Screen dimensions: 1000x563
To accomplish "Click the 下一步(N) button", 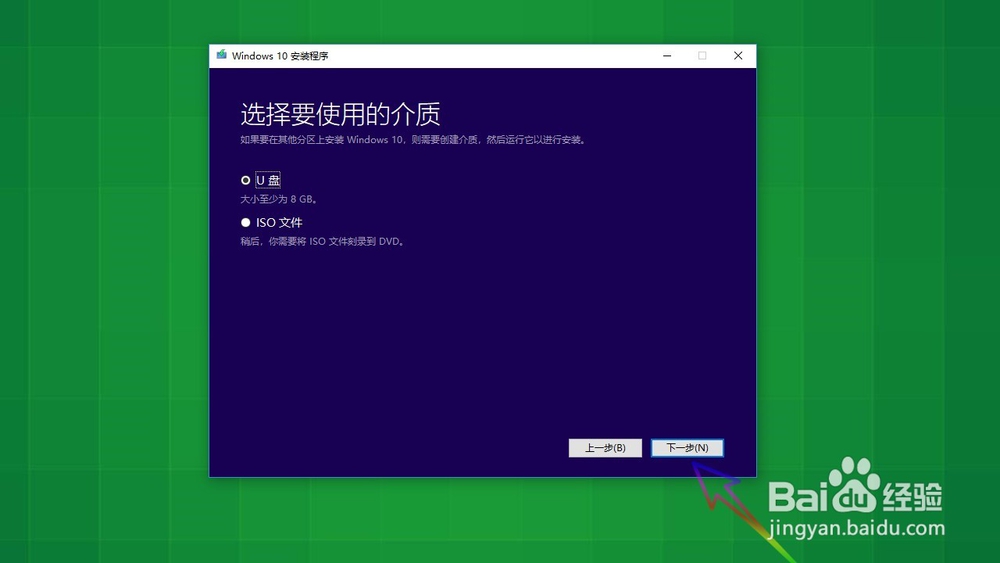I will 687,448.
